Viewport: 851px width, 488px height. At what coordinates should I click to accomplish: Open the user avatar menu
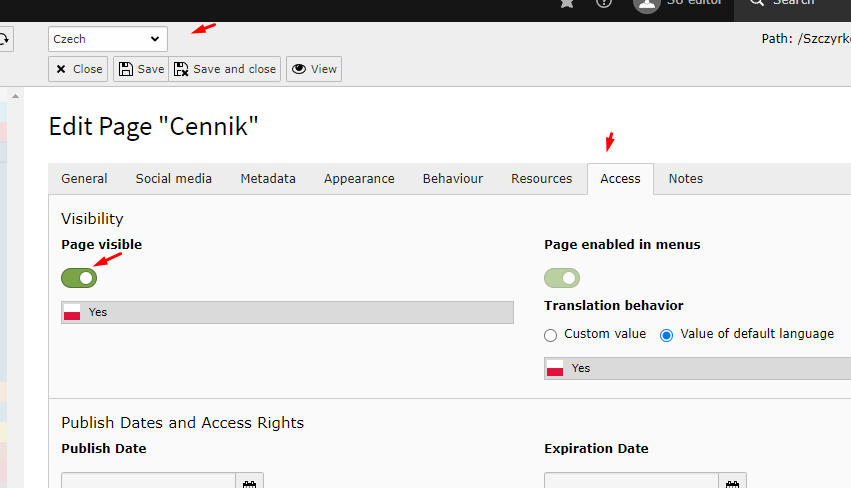tap(647, 4)
